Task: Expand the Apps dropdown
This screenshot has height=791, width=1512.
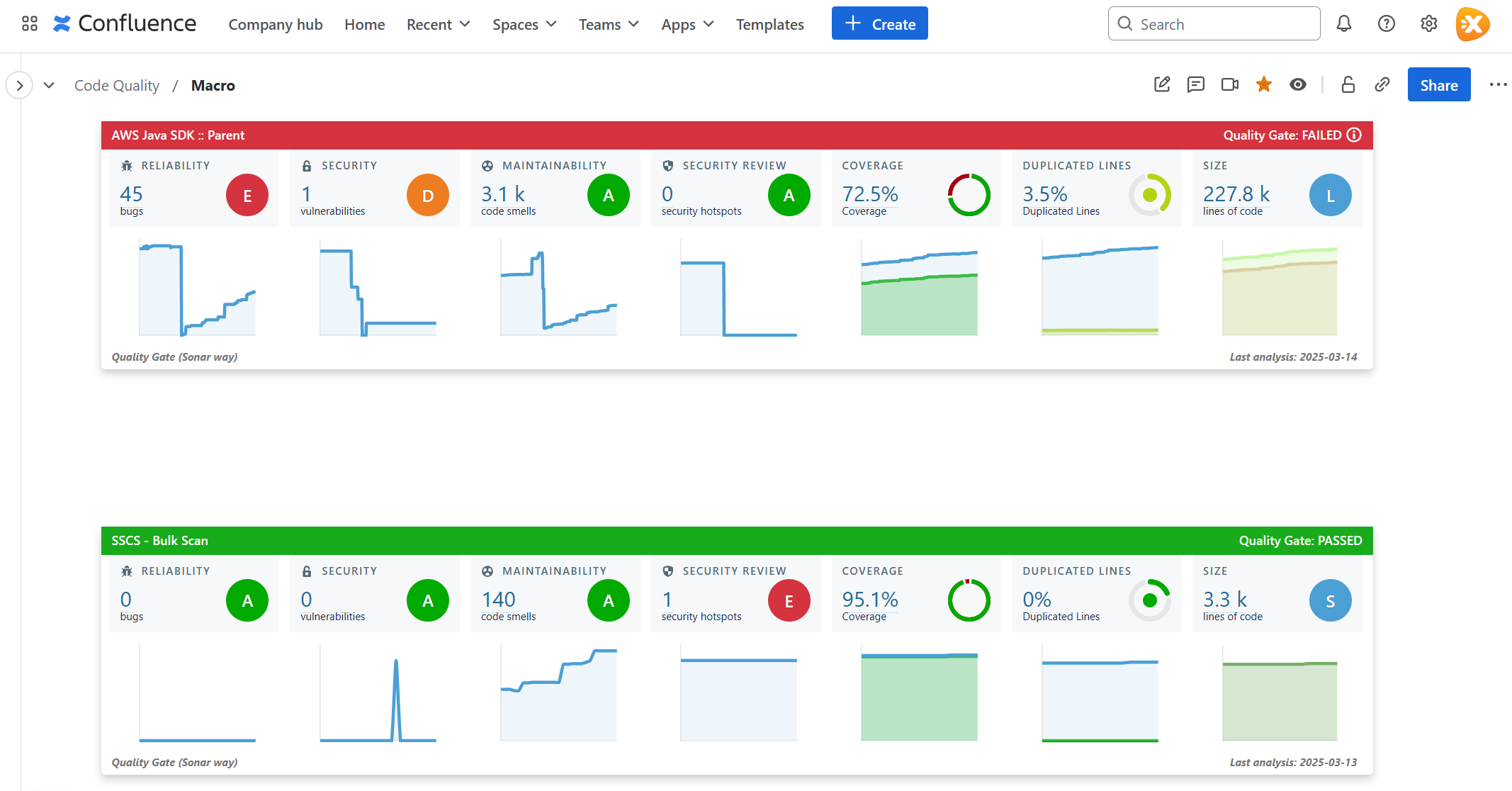Action: click(687, 24)
